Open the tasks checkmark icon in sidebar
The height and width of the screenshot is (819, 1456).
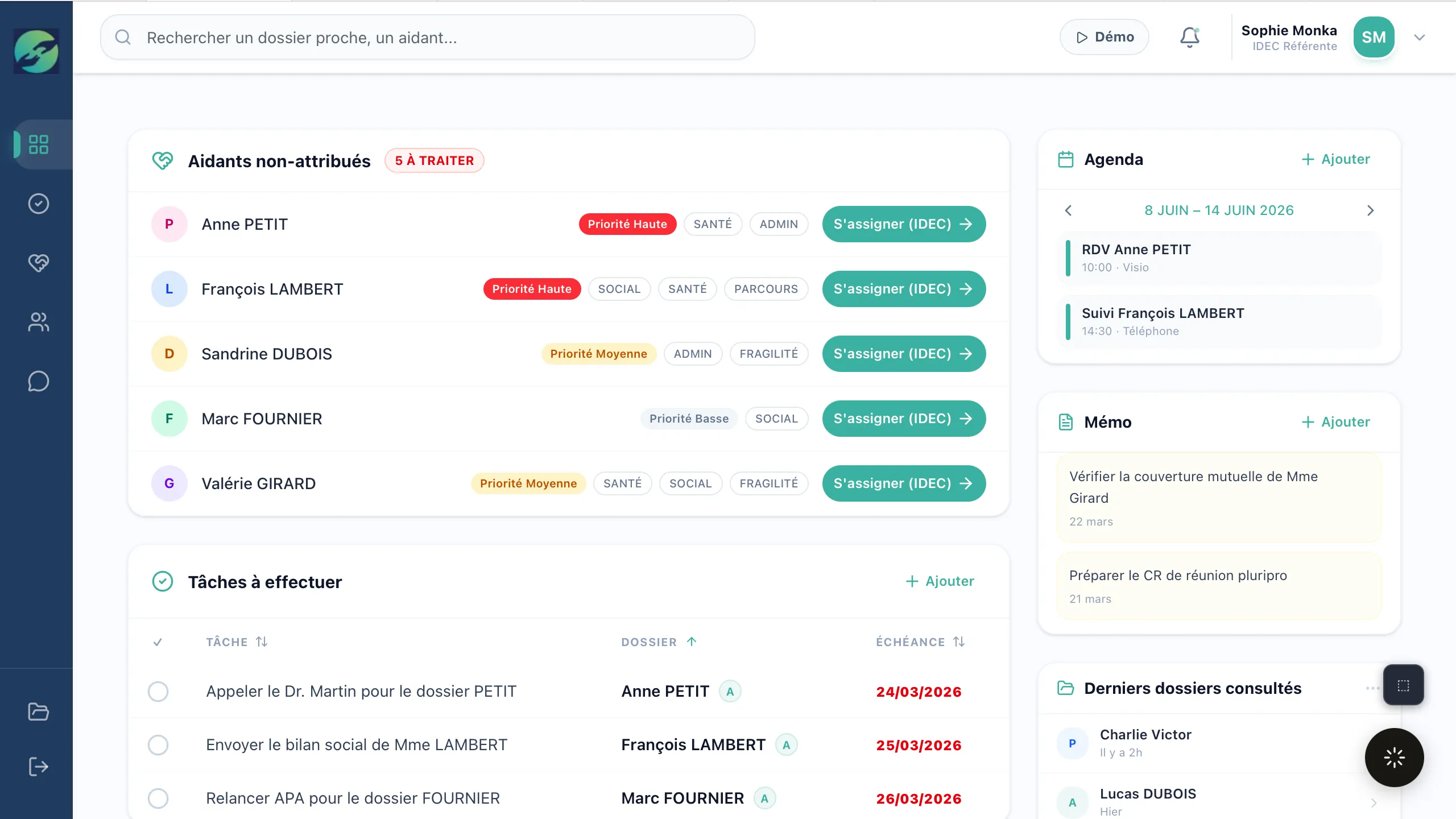(38, 204)
